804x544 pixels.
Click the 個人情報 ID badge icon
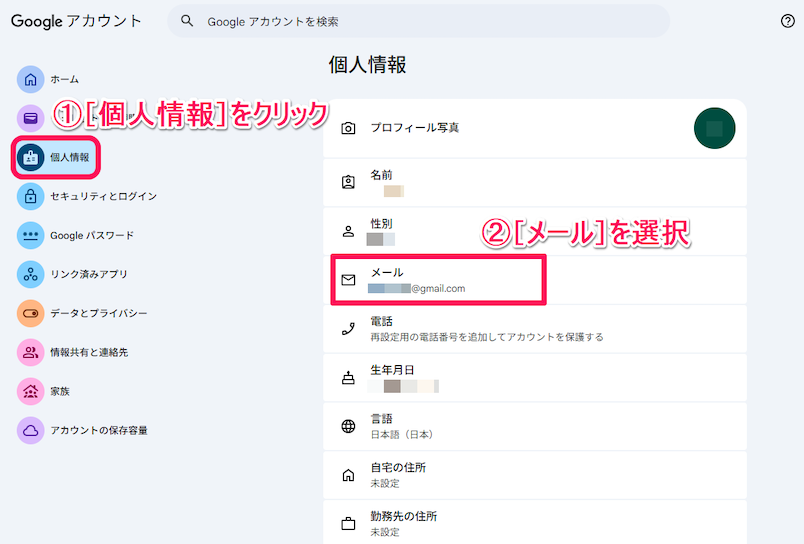(31, 157)
